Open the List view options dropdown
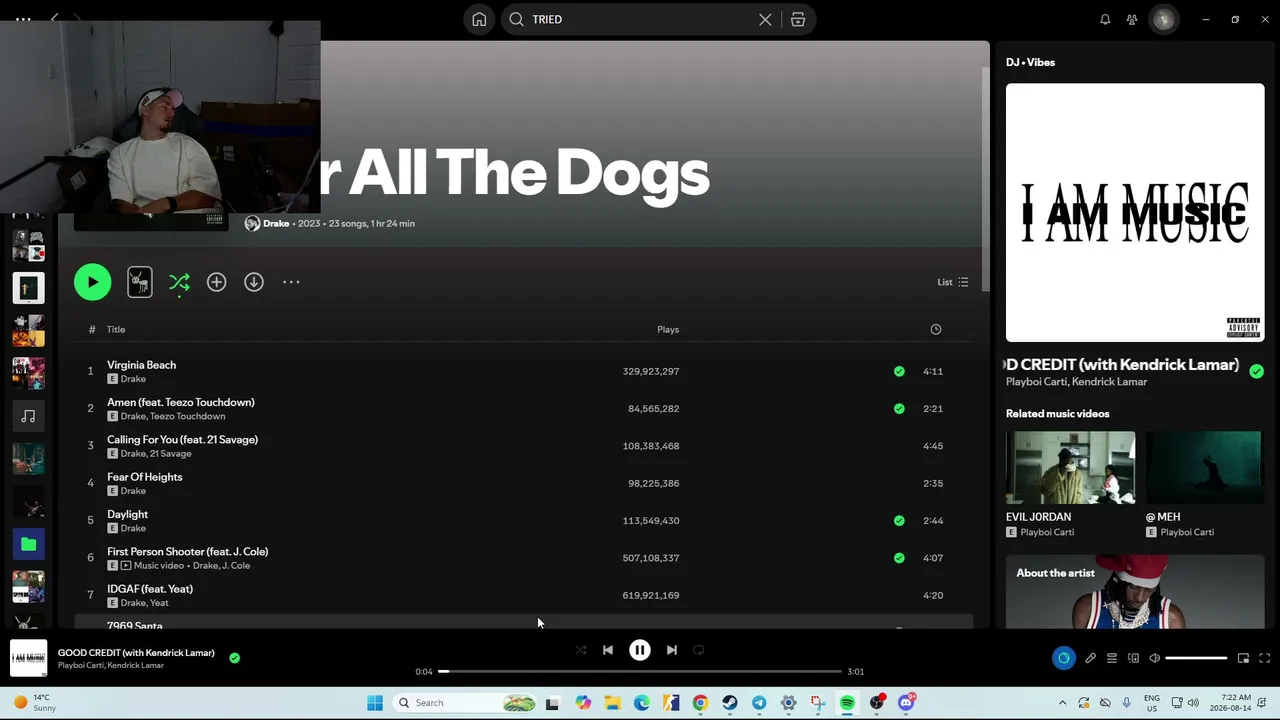Image resolution: width=1280 pixels, height=720 pixels. pos(952,282)
